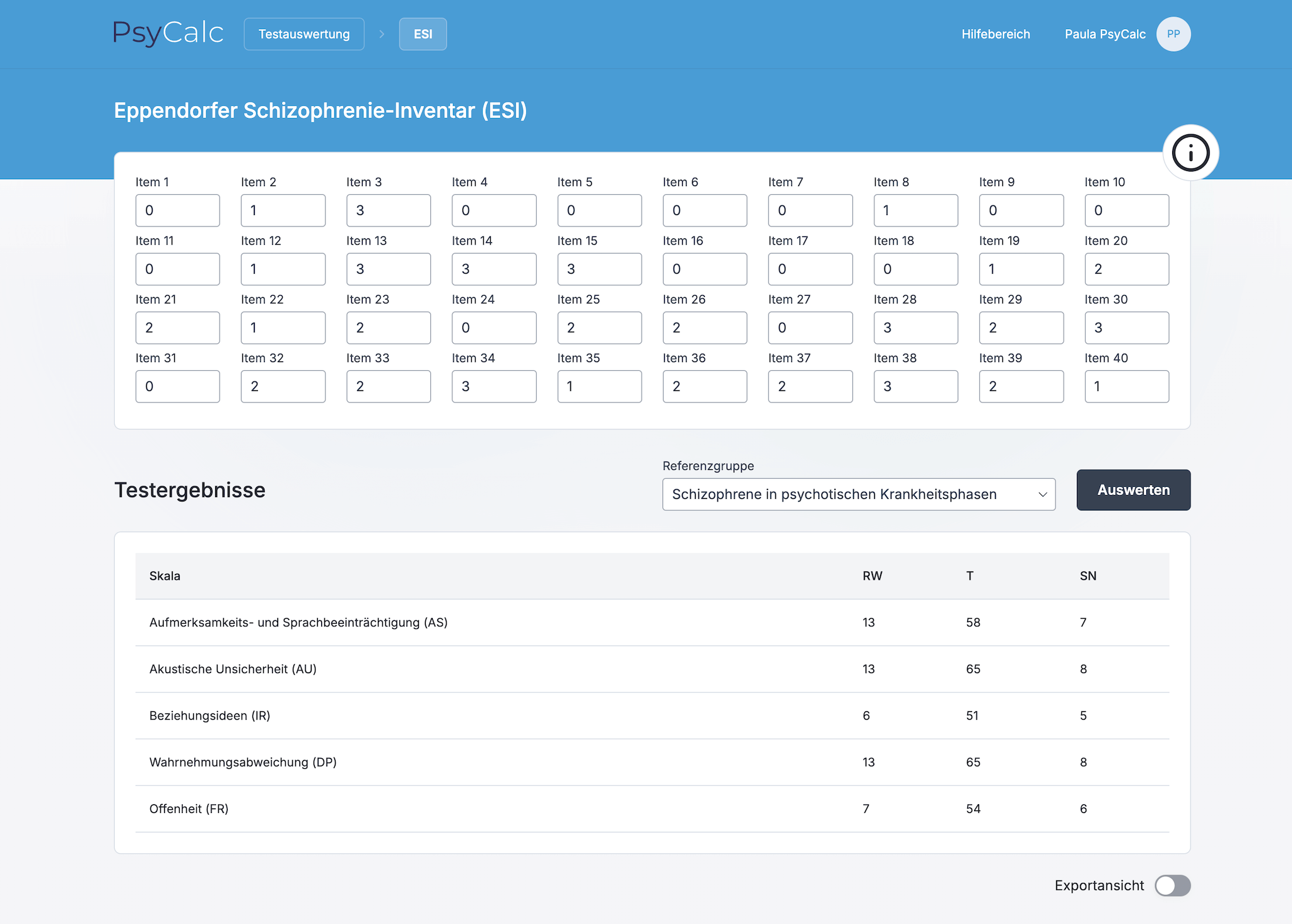Focus the Item 40 input field

coord(1126,387)
